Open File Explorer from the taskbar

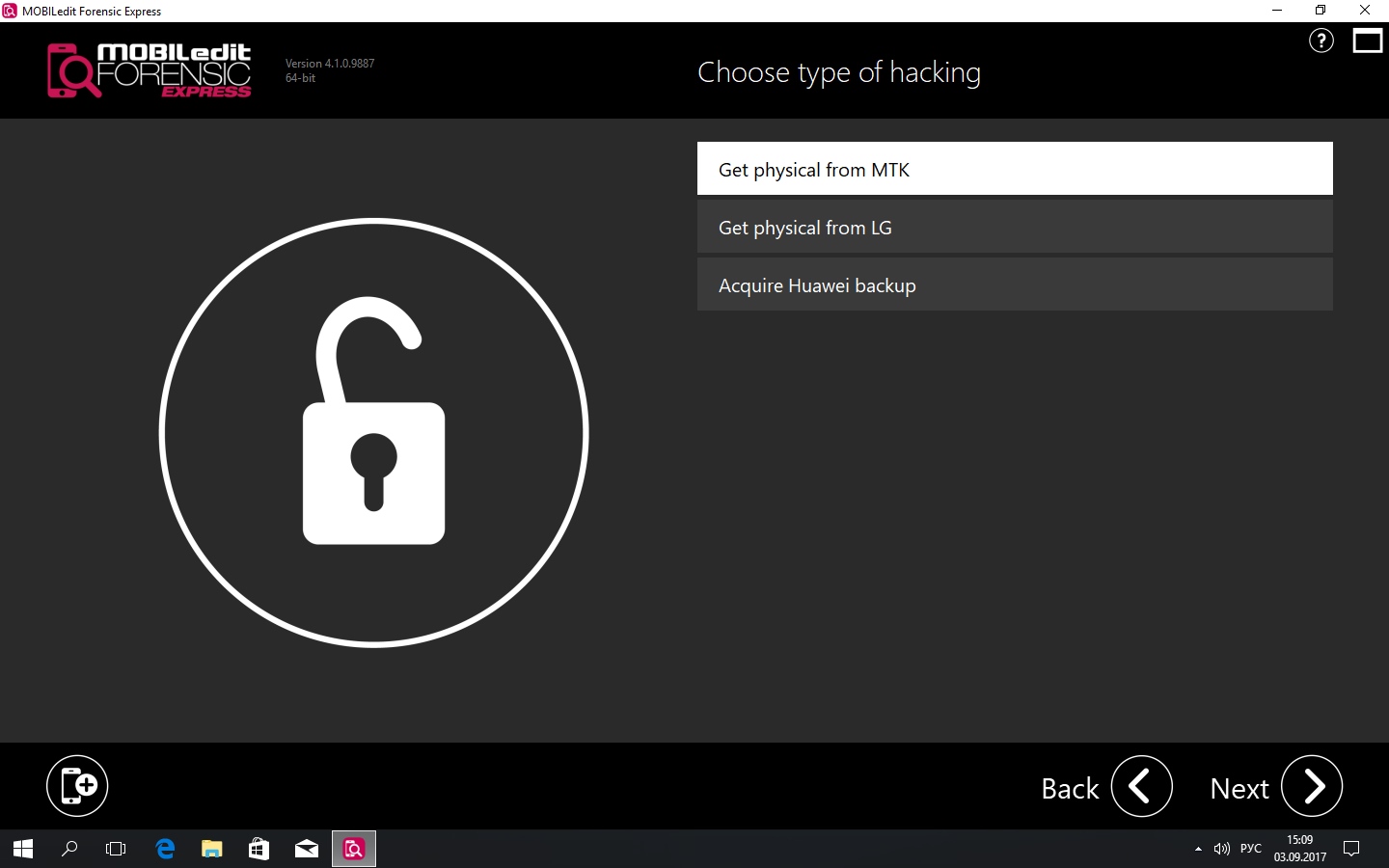point(212,849)
